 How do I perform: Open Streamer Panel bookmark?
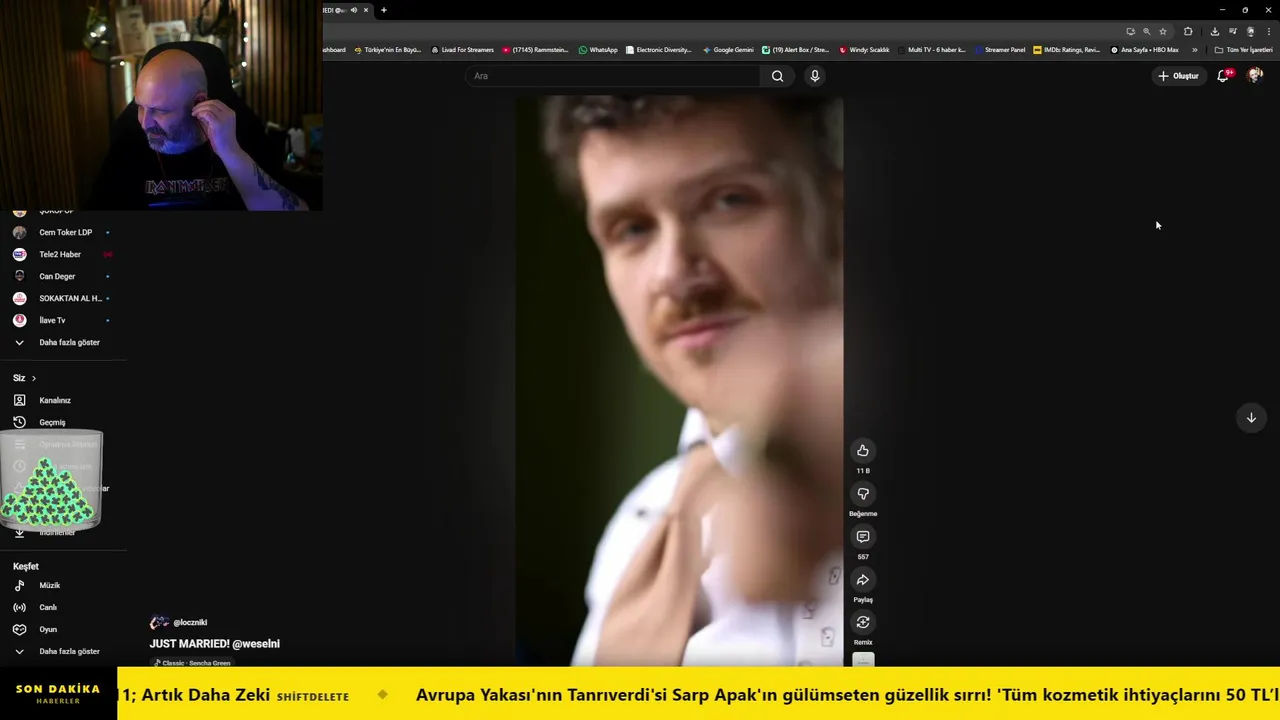[1001, 50]
